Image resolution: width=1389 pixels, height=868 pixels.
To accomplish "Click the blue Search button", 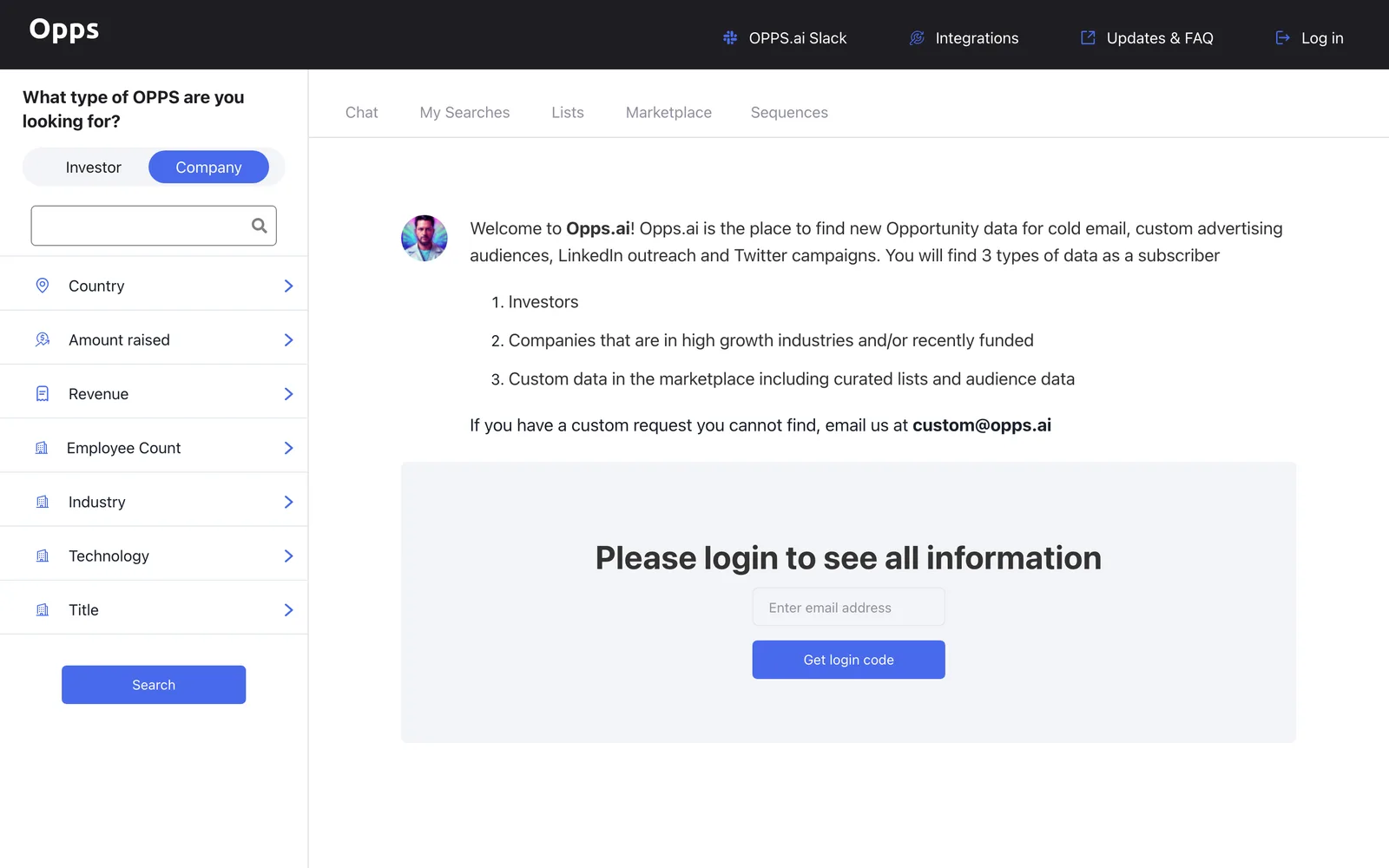I will (154, 685).
